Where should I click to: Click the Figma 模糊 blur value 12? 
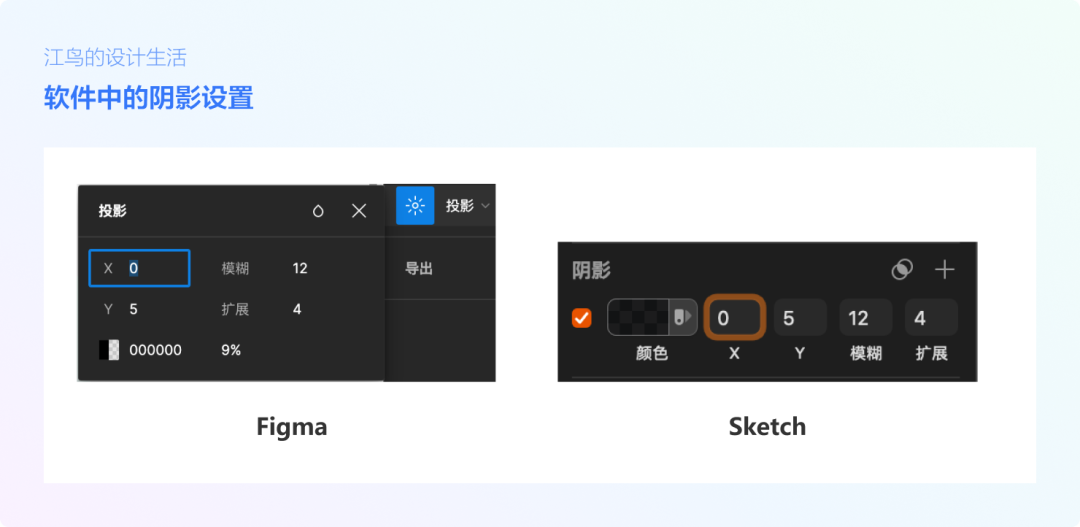coord(300,268)
